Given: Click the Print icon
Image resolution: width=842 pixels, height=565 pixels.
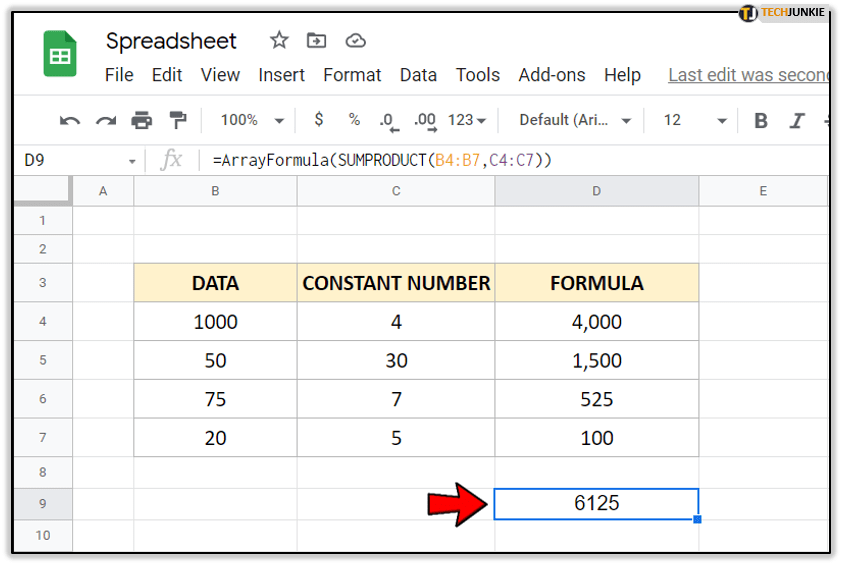Looking at the screenshot, I should tap(142, 121).
